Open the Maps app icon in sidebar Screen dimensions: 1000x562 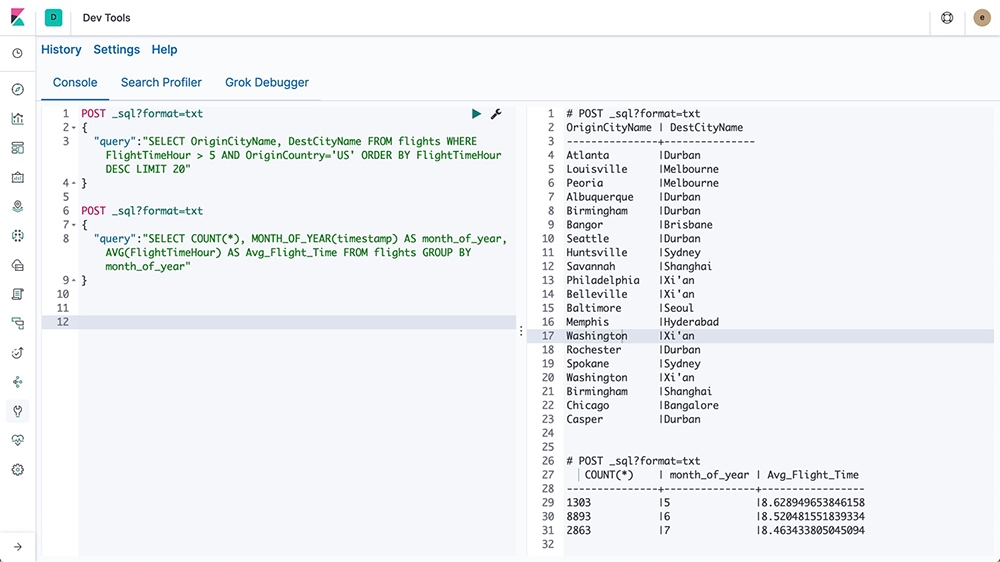pyautogui.click(x=17, y=207)
